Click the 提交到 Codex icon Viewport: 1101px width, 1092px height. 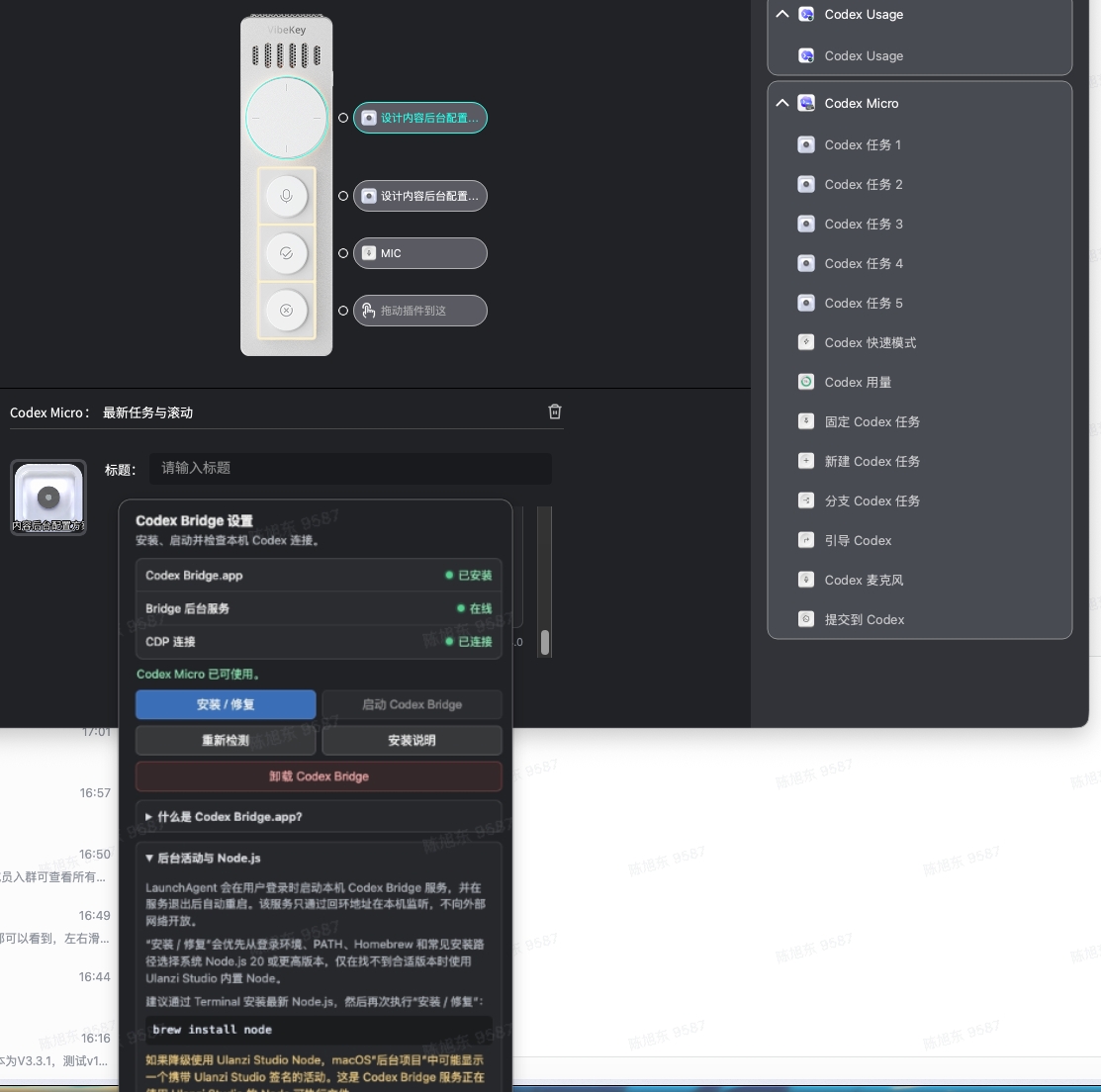pos(806,619)
